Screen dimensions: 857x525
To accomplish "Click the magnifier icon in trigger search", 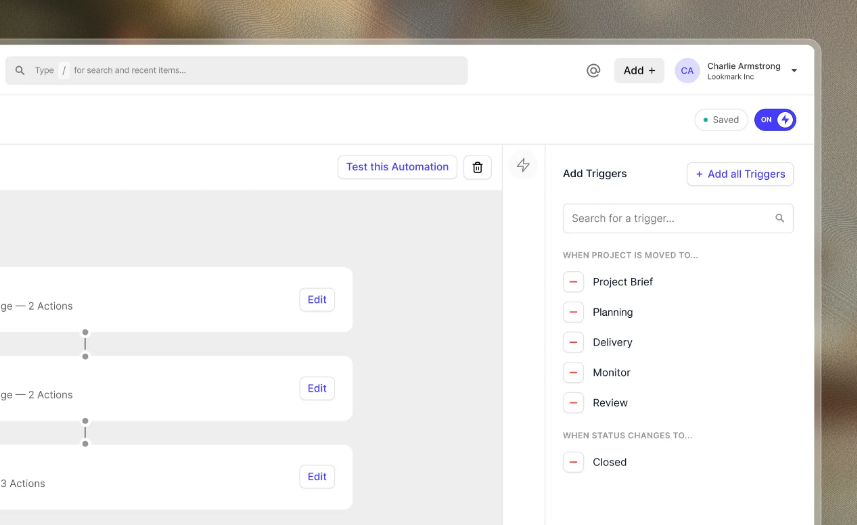I will pyautogui.click(x=779, y=218).
